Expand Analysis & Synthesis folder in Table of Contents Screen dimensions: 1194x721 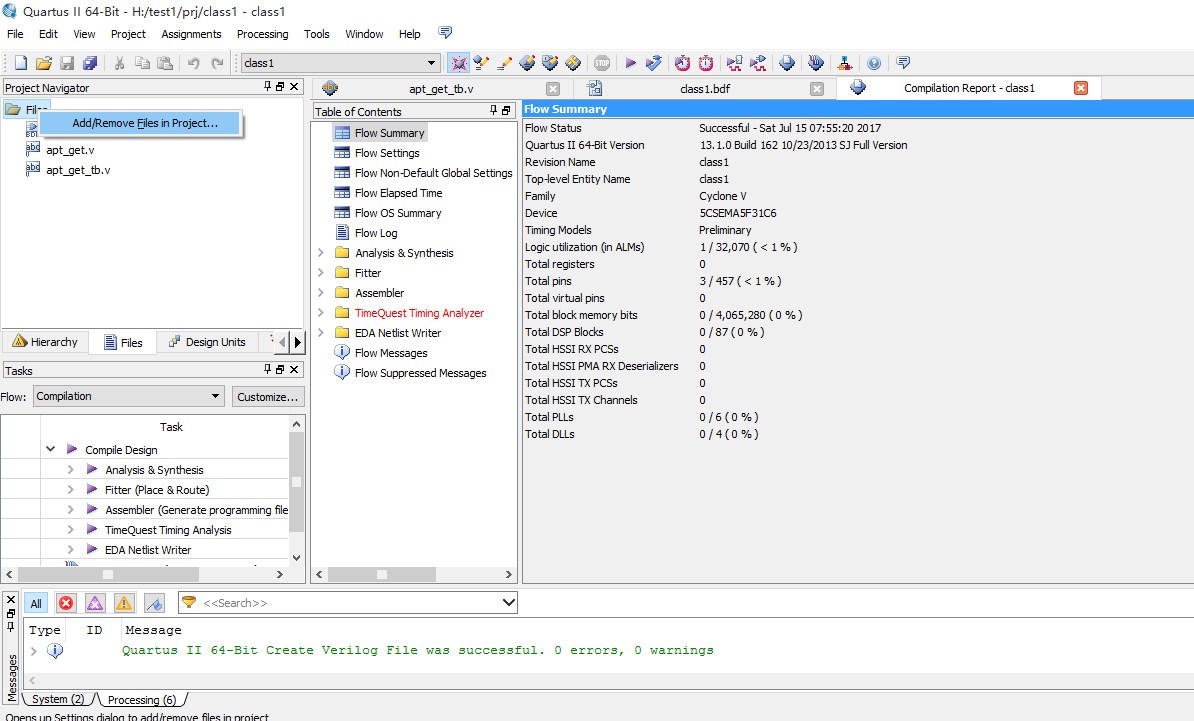pyautogui.click(x=321, y=252)
